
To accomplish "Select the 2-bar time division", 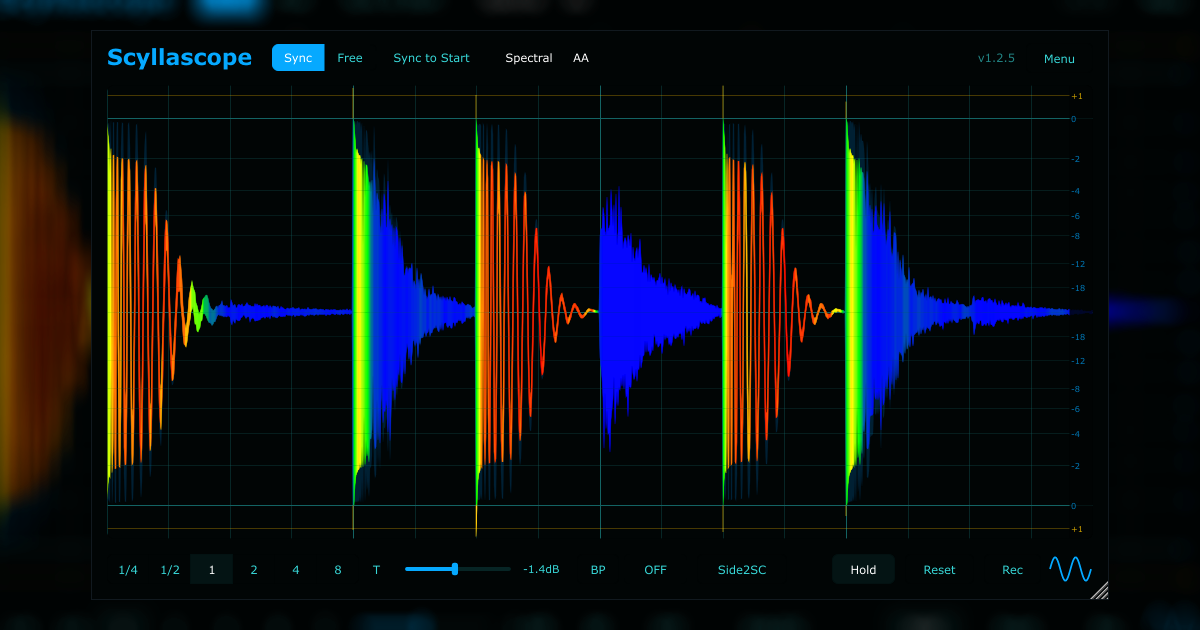I will (253, 569).
